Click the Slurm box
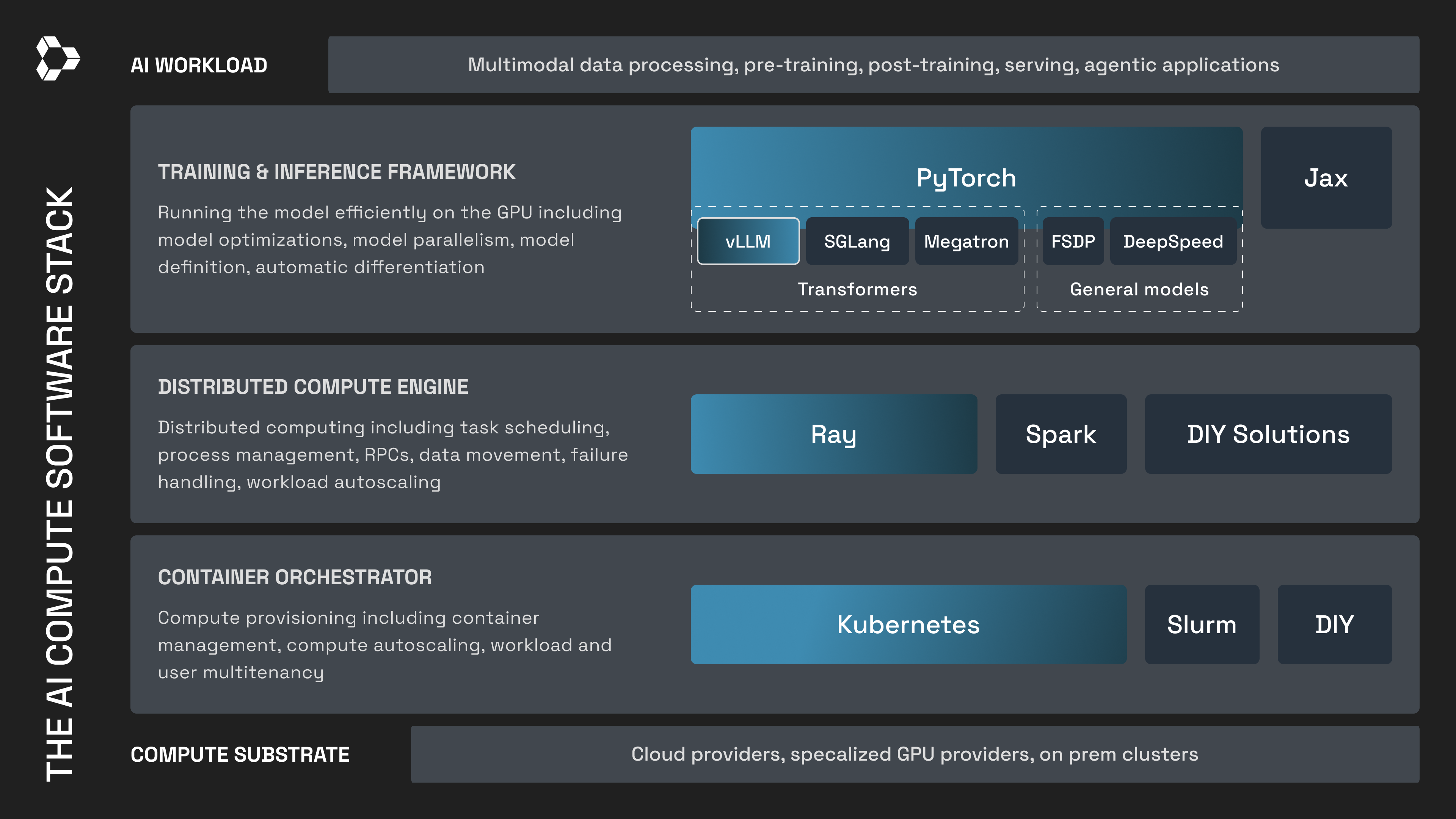The height and width of the screenshot is (819, 1456). (x=1202, y=624)
